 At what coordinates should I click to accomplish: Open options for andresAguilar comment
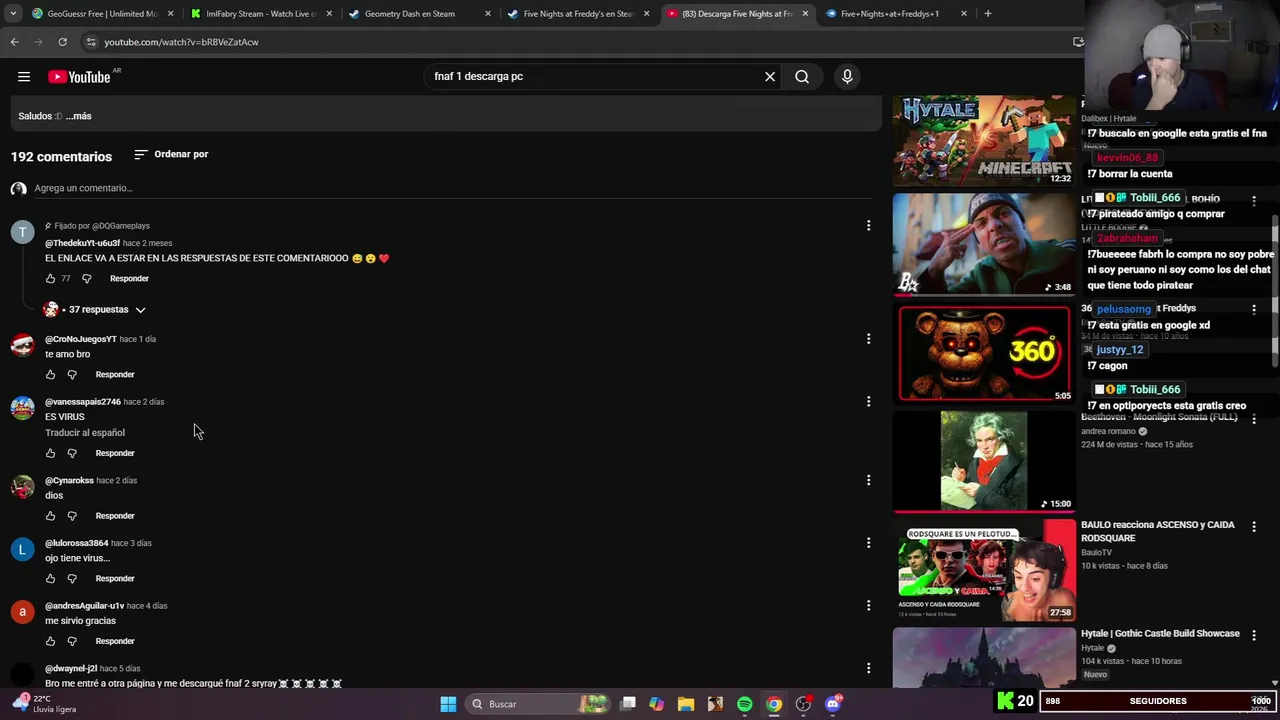point(868,606)
